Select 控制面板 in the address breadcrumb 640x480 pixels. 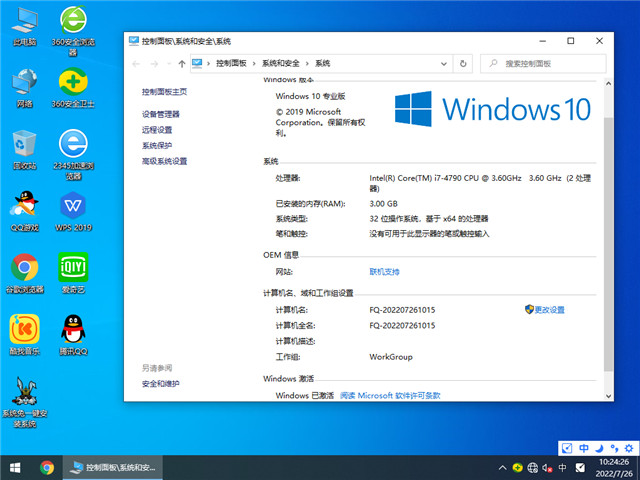(231, 63)
